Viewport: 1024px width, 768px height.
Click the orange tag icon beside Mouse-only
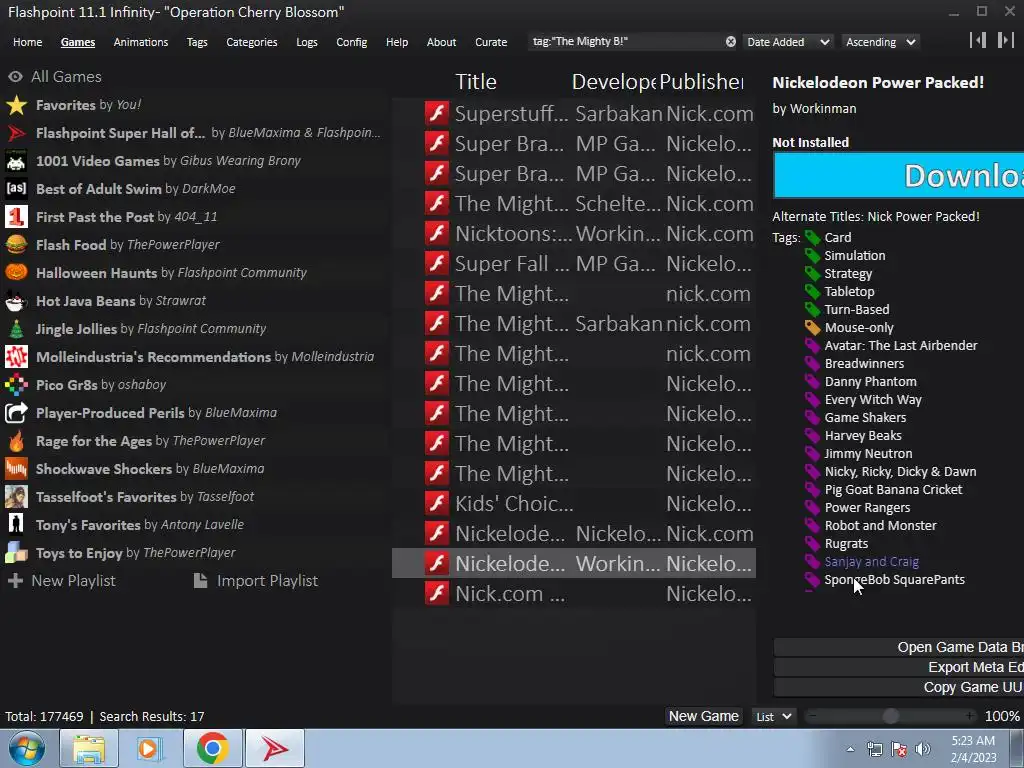[x=812, y=327]
